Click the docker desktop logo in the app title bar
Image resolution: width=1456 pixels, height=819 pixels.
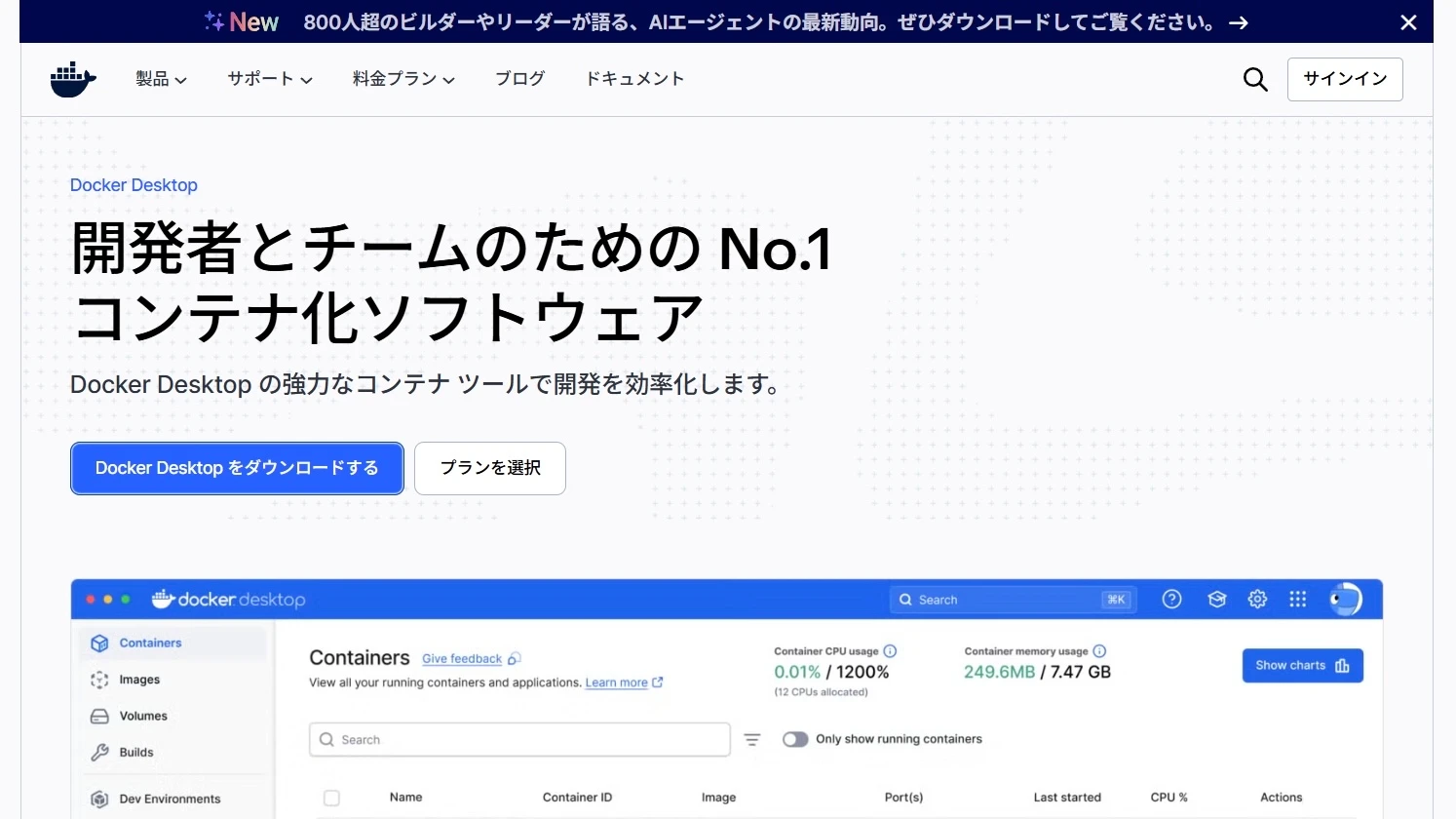tap(229, 600)
